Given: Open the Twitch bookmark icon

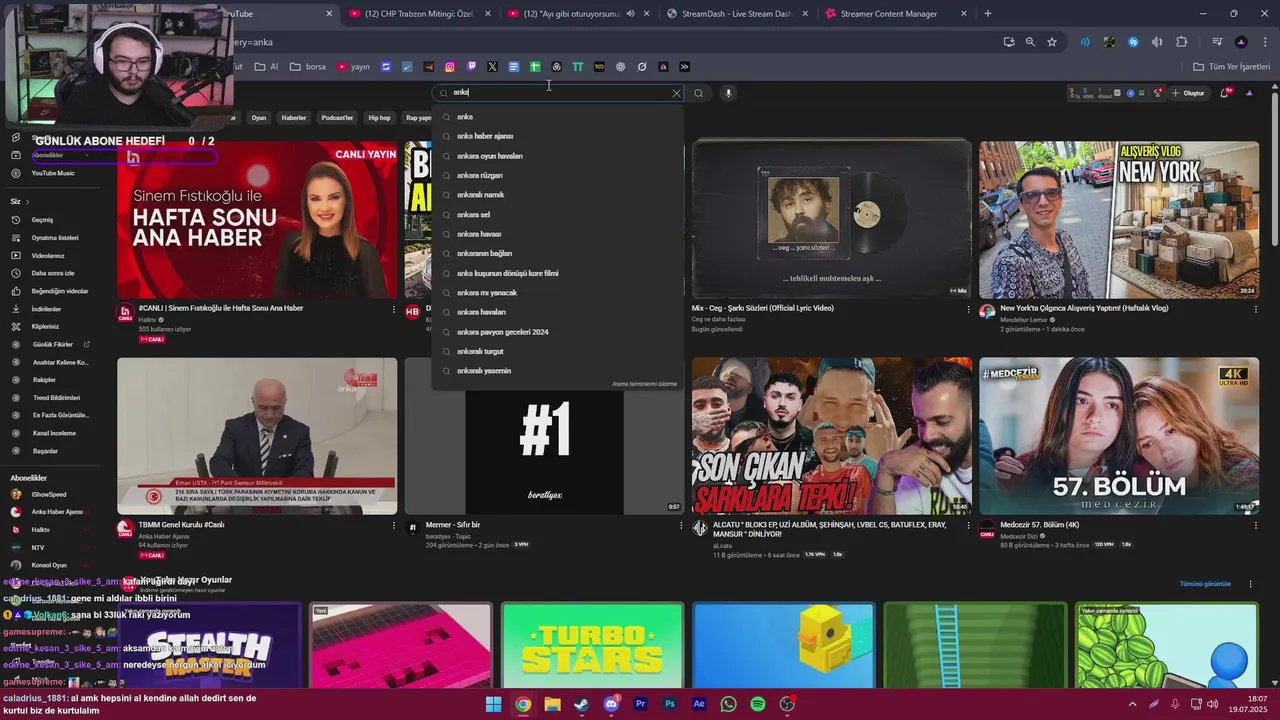Looking at the screenshot, I should tap(471, 67).
